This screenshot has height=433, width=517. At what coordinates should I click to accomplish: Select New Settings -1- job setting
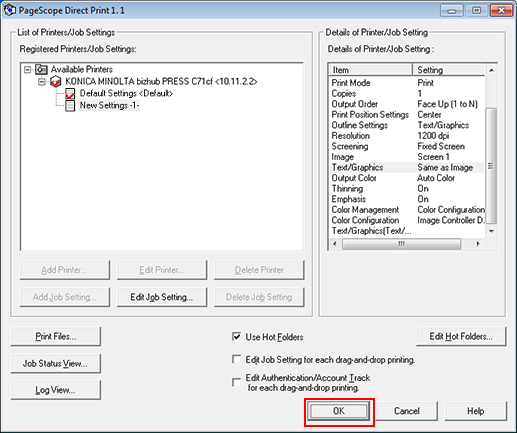[109, 105]
